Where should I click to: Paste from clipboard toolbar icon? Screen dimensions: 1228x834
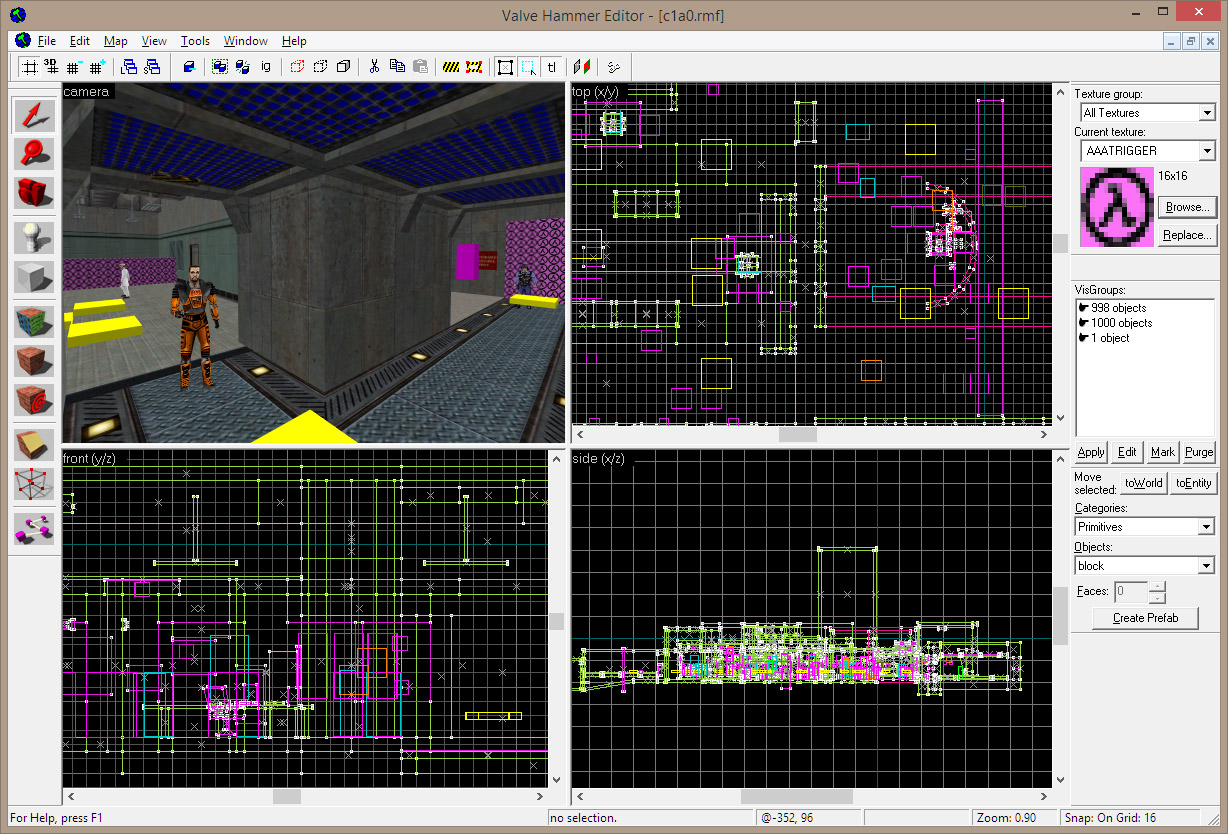click(x=420, y=67)
